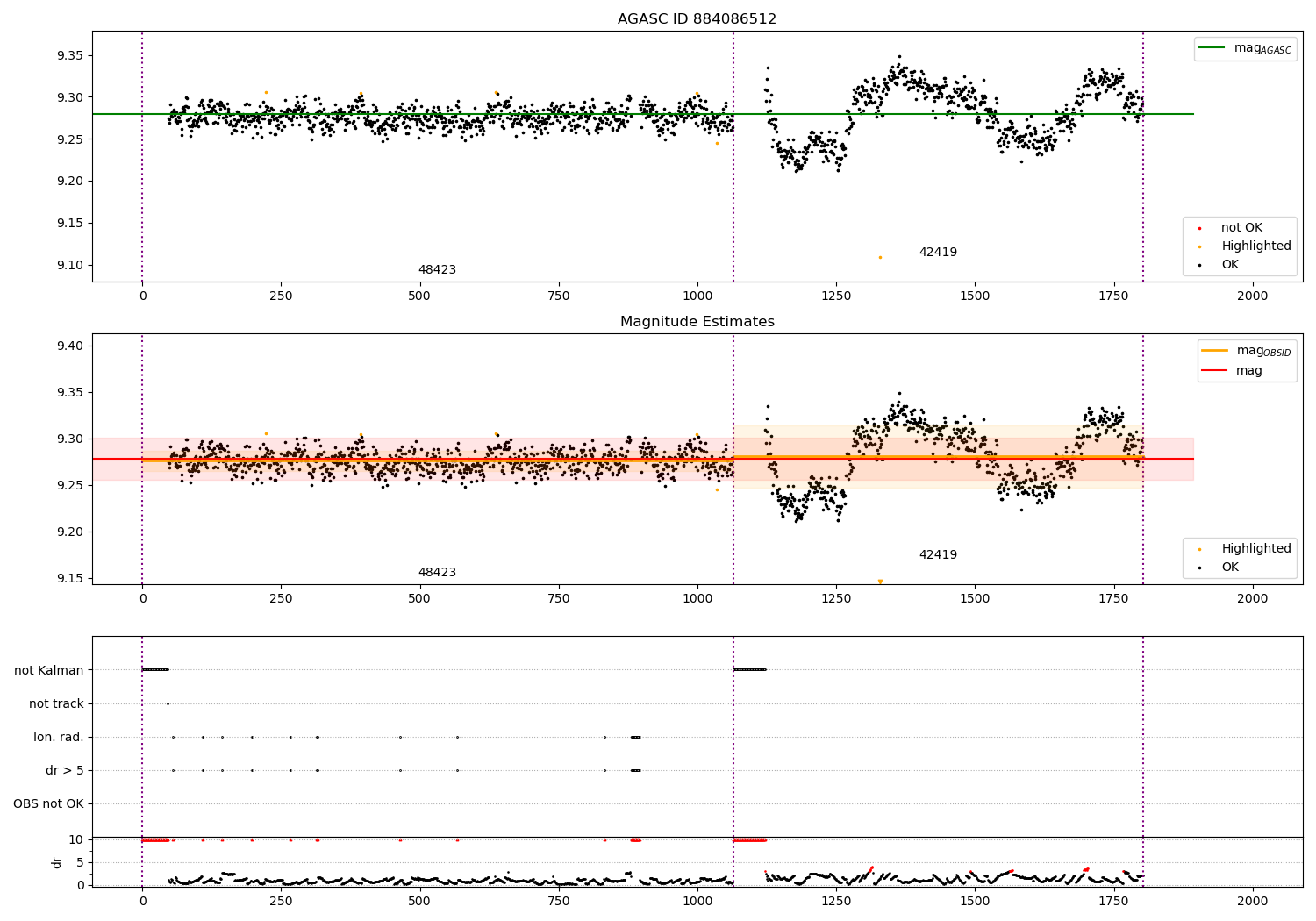Screen dimensions: 1316x921
Task: Click x-axis tick '750' under Magnitude Estimates plot
Action: [x=558, y=599]
